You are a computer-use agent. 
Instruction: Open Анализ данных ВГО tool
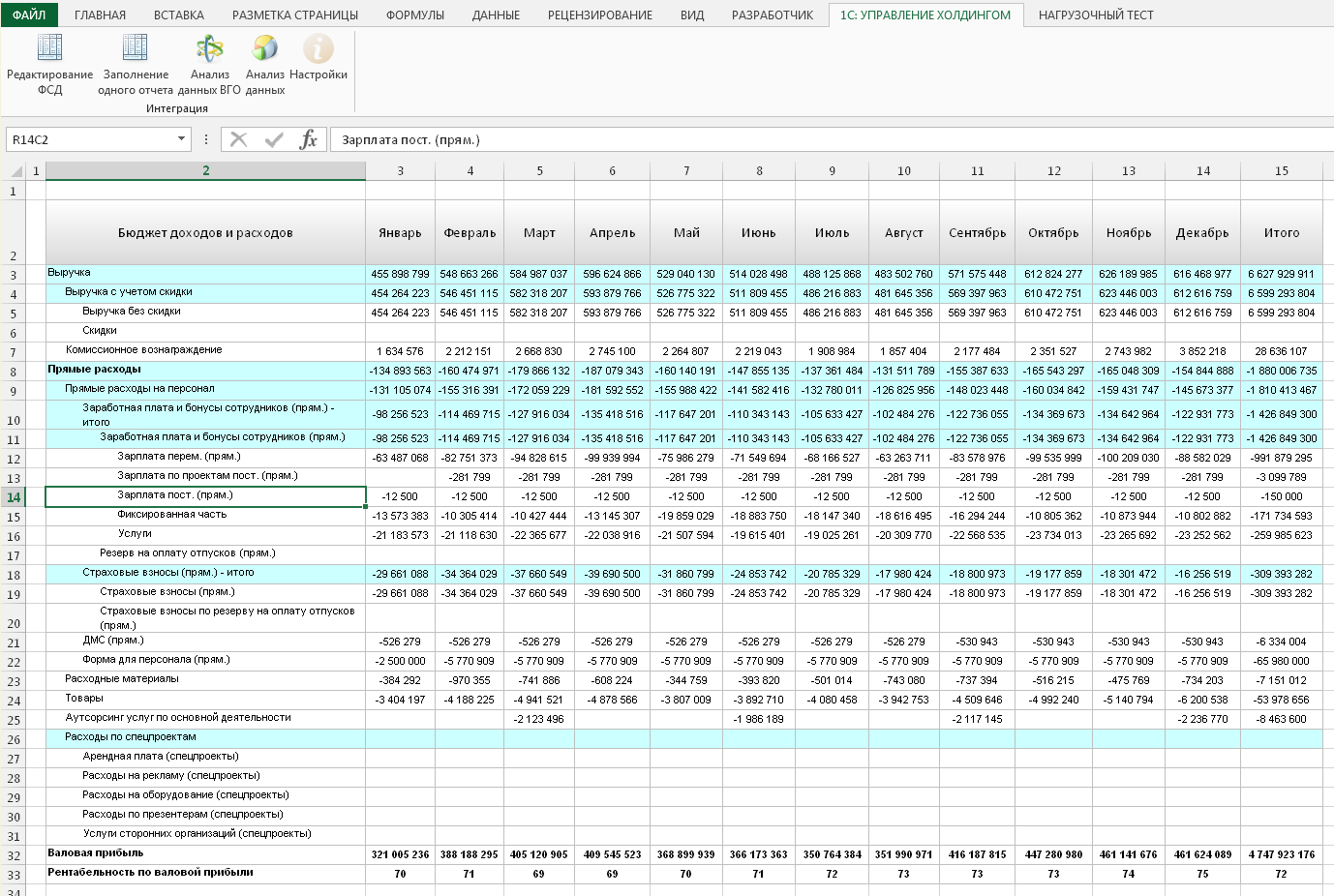pos(209,48)
